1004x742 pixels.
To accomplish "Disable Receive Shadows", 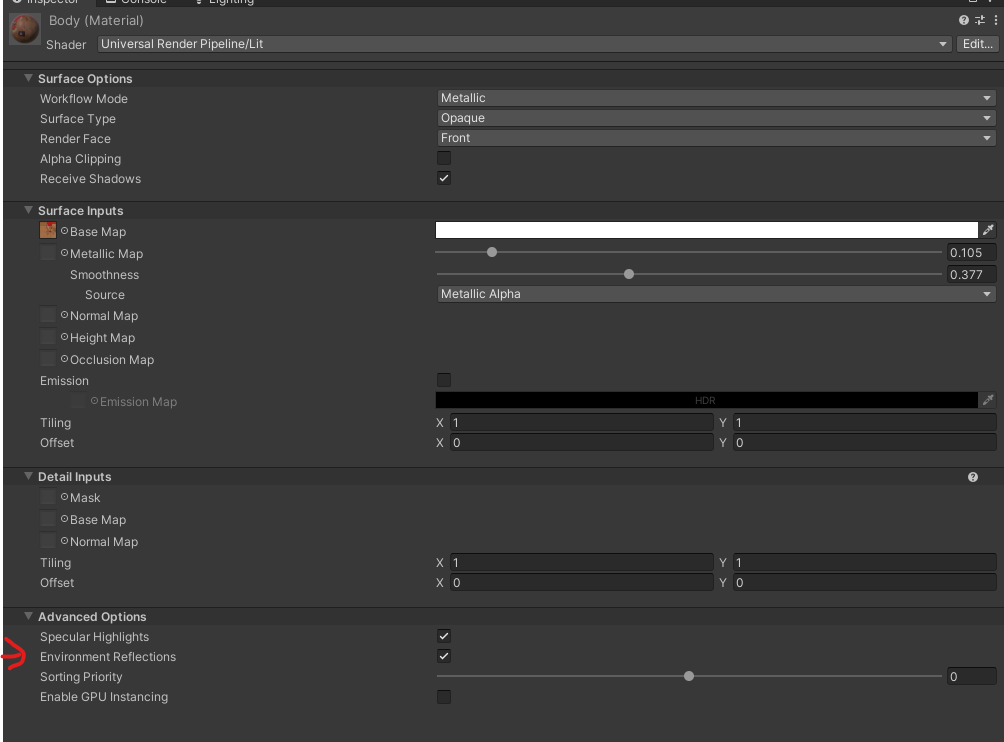I will pyautogui.click(x=443, y=178).
